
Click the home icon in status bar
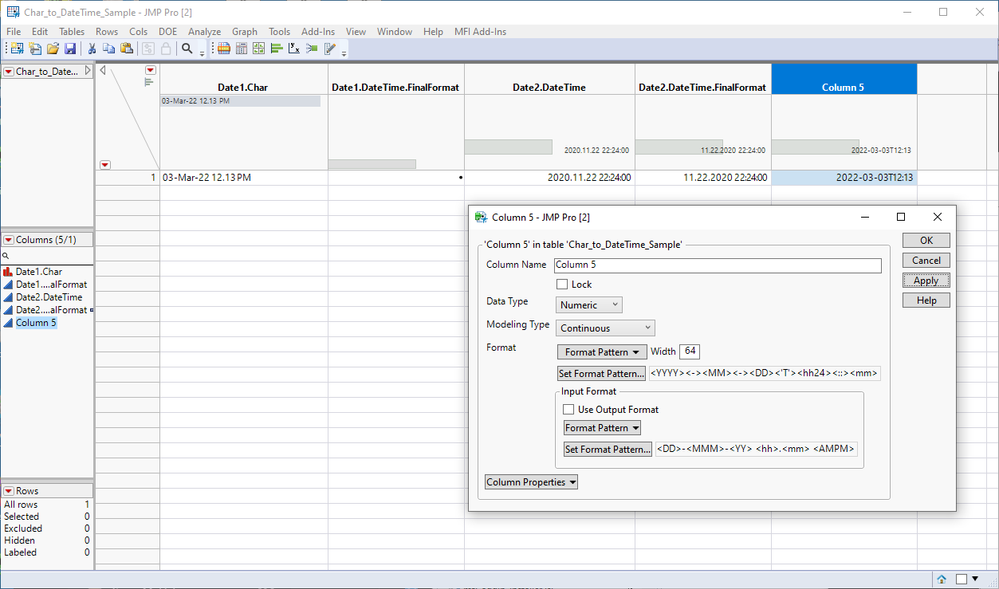pos(941,578)
